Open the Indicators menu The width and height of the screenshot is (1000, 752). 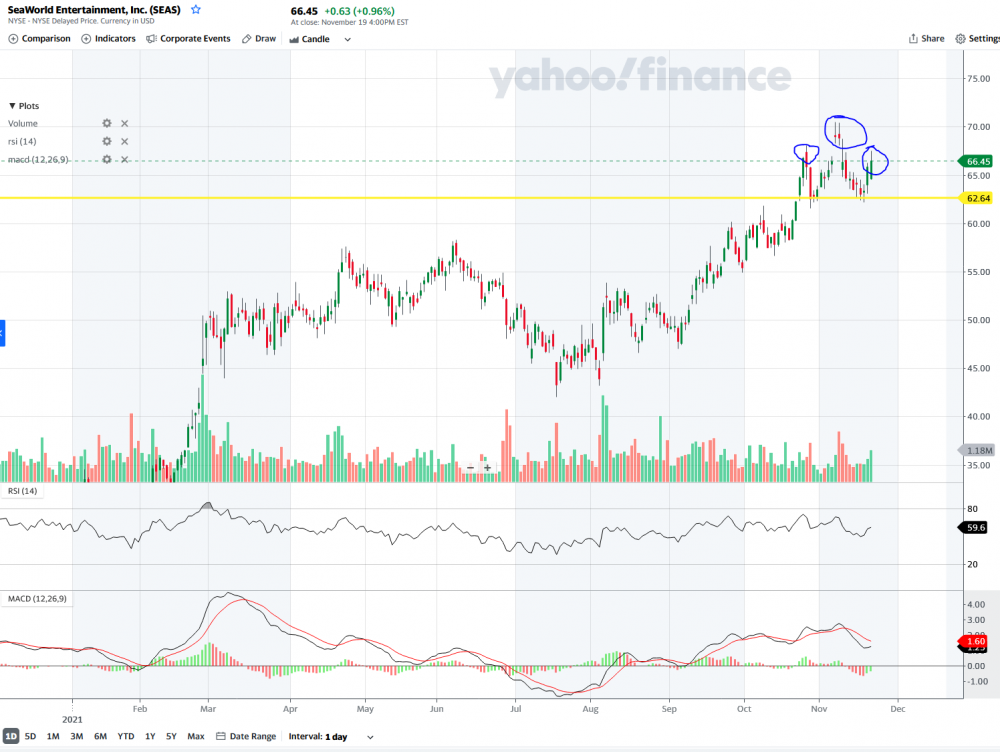[108, 39]
